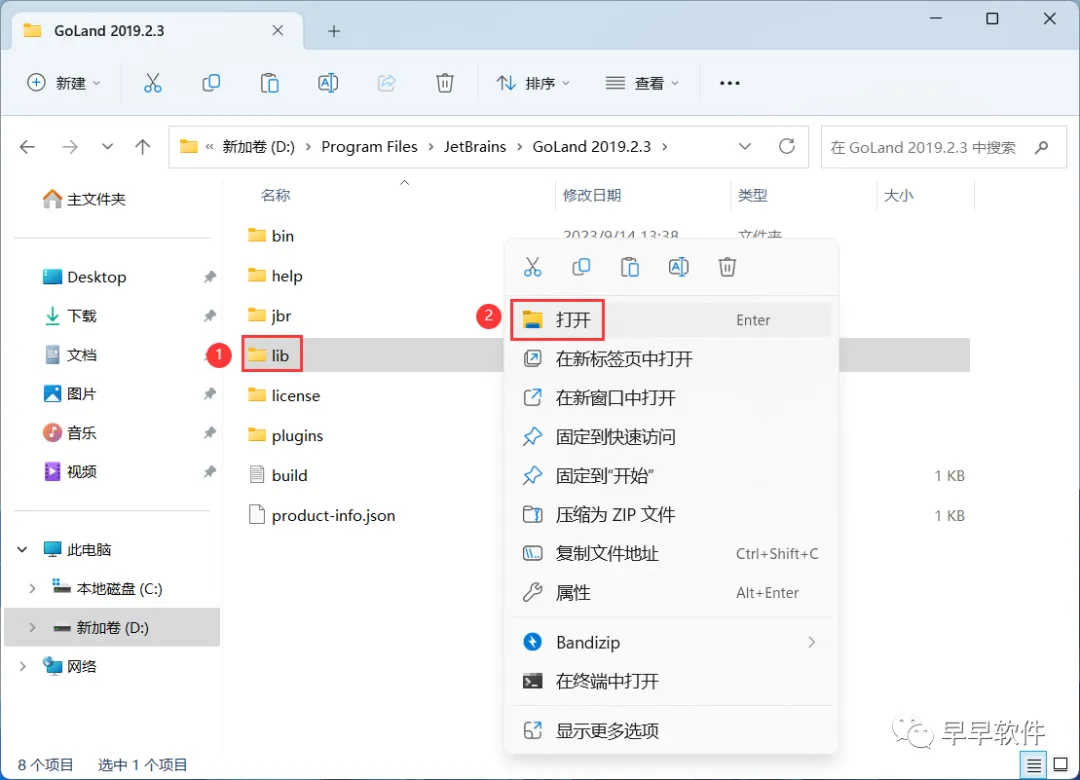Screen dimensions: 1080x780
Task: Click the Cut scissors icon in the context menu
Action: [x=532, y=267]
